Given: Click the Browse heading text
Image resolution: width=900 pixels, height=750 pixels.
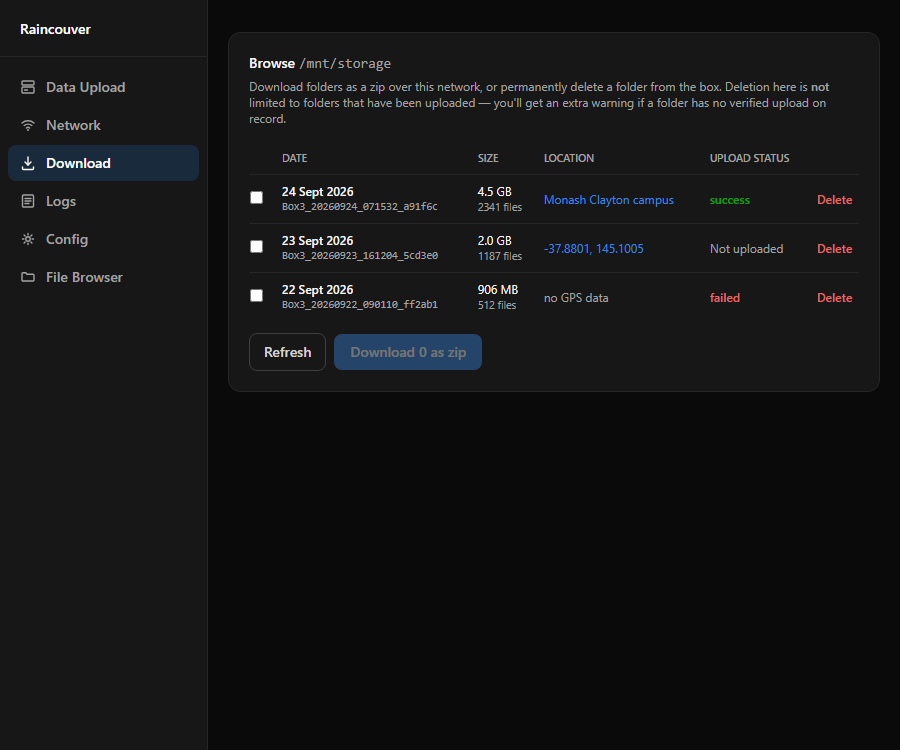Looking at the screenshot, I should tap(271, 63).
